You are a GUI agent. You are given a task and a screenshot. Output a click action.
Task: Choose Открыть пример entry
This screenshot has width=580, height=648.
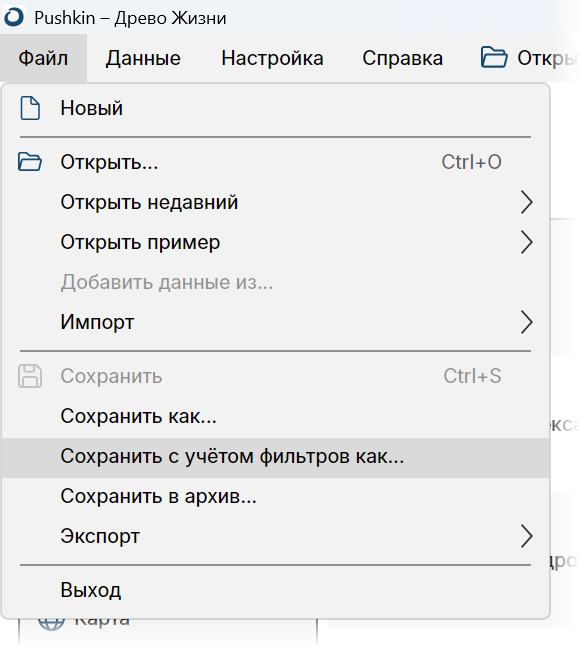pos(276,242)
